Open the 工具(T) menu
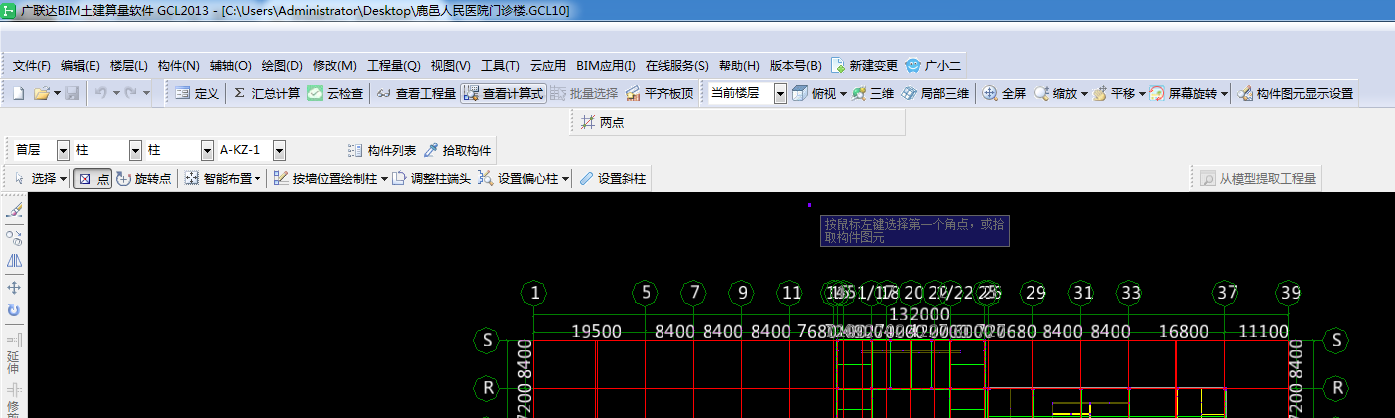1395x418 pixels. pos(501,66)
